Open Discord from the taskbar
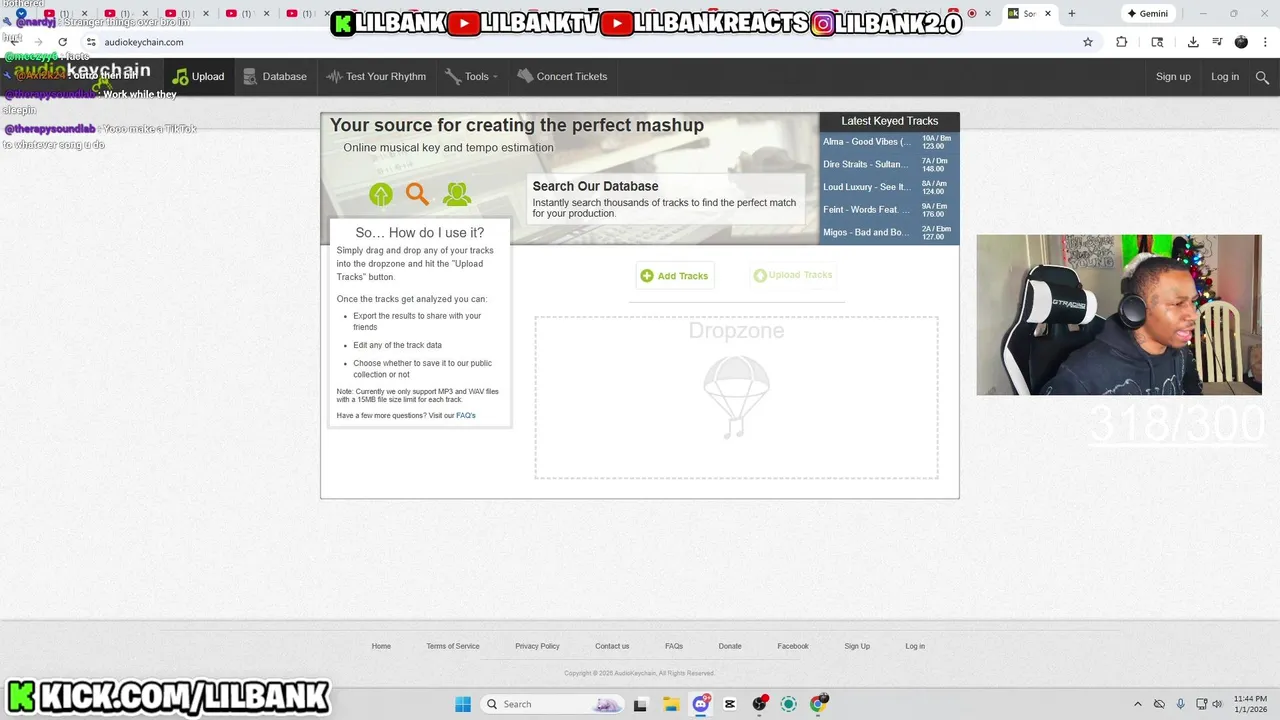 [701, 704]
